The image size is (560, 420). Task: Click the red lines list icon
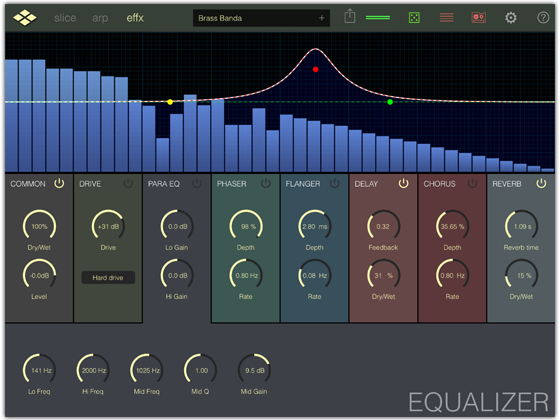446,18
